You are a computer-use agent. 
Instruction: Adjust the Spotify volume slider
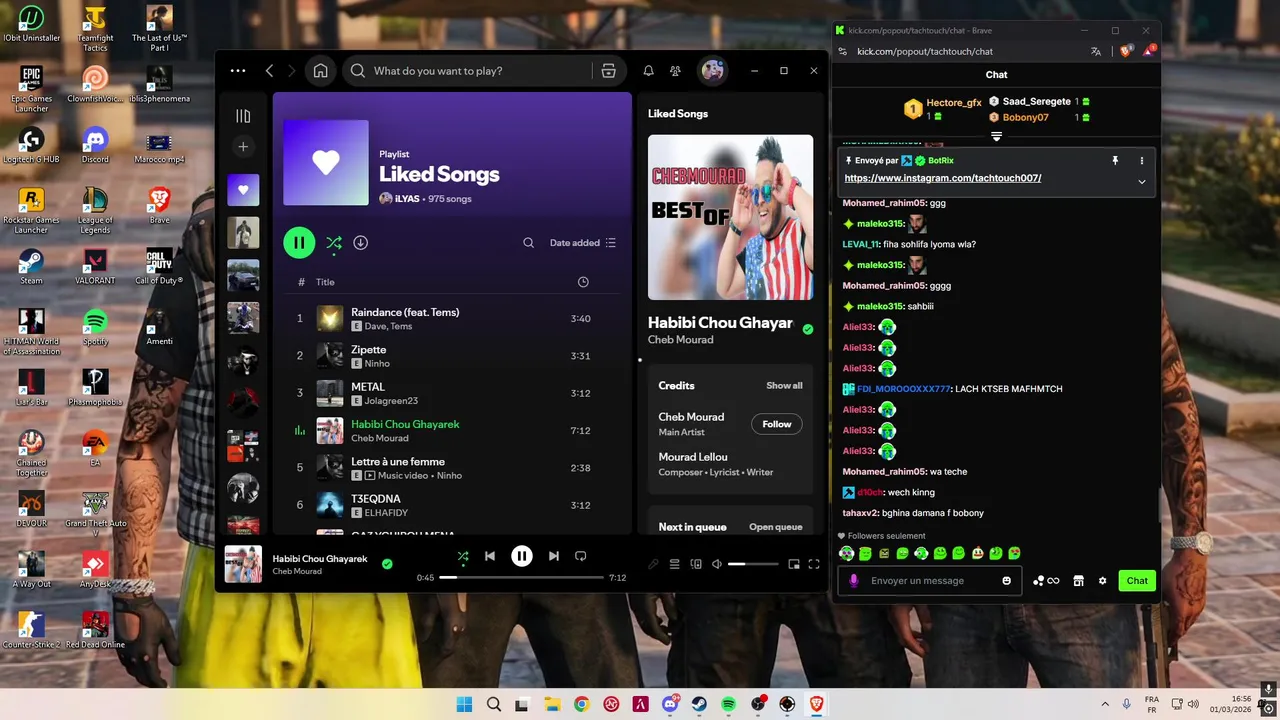[x=751, y=564]
